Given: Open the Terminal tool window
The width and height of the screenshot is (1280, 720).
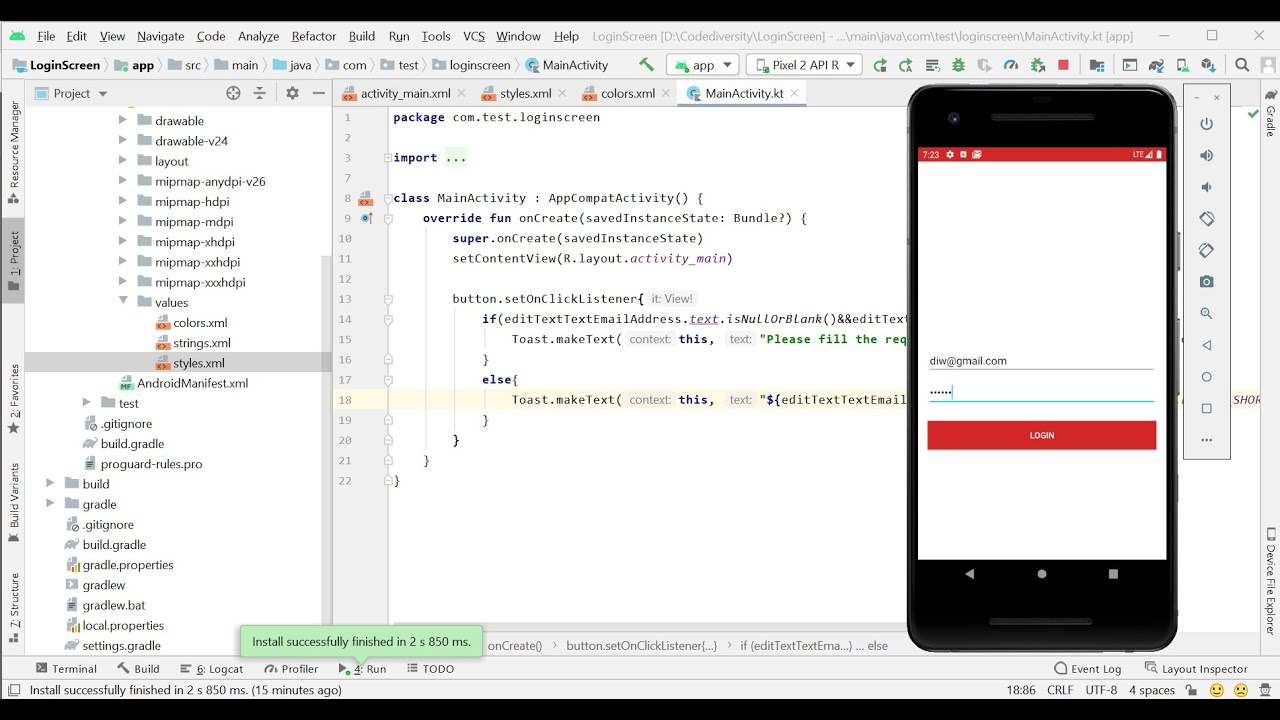Looking at the screenshot, I should [x=66, y=669].
